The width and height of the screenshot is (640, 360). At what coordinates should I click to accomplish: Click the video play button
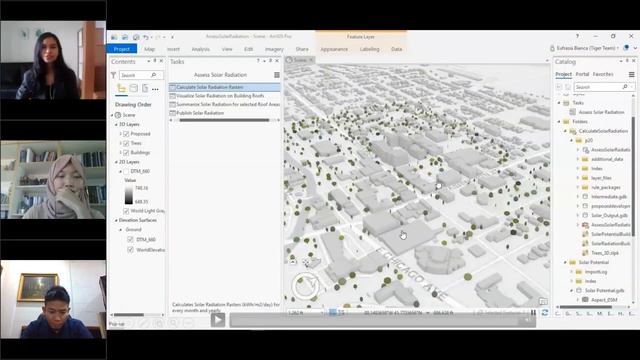click(218, 320)
